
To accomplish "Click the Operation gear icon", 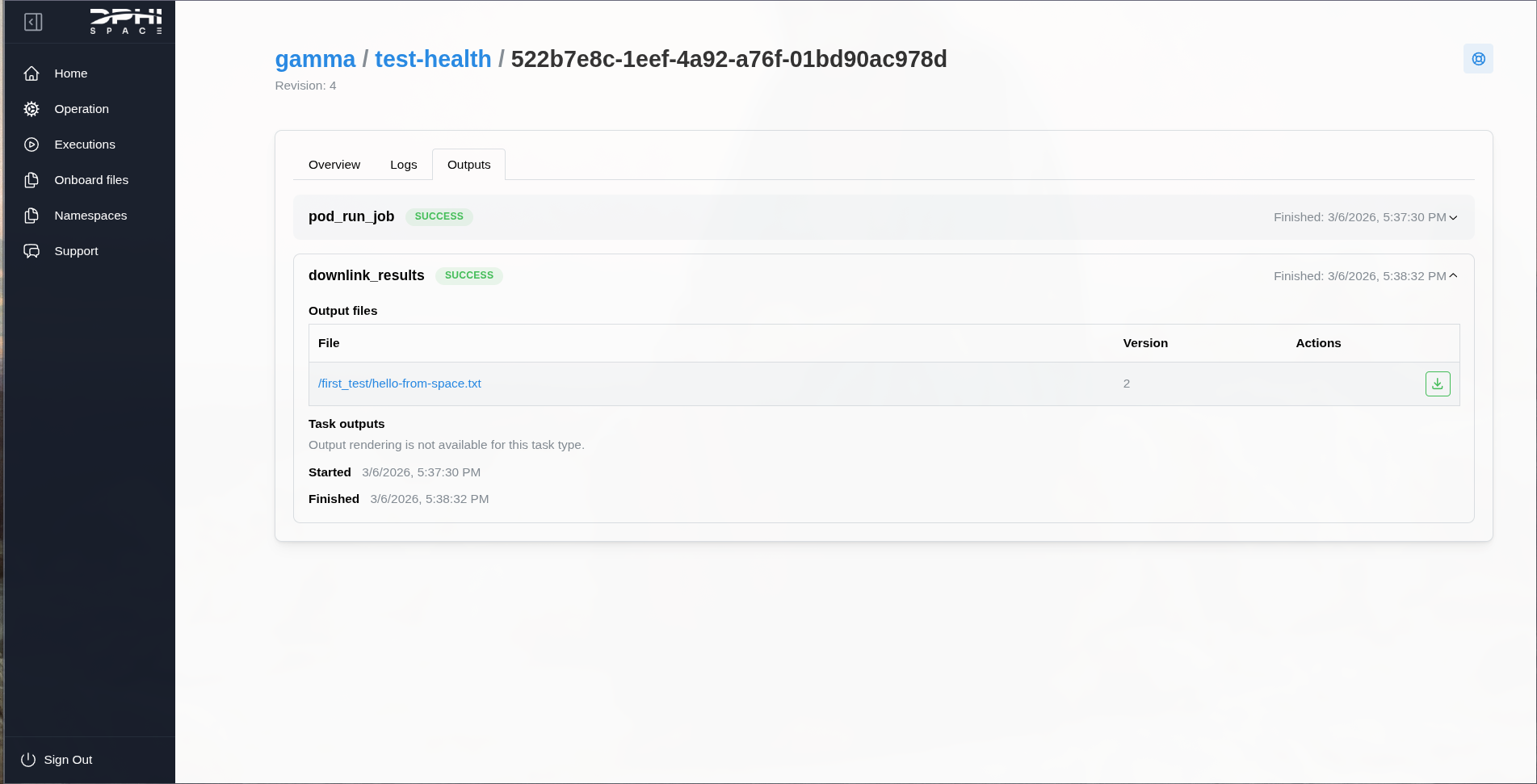I will pos(31,109).
